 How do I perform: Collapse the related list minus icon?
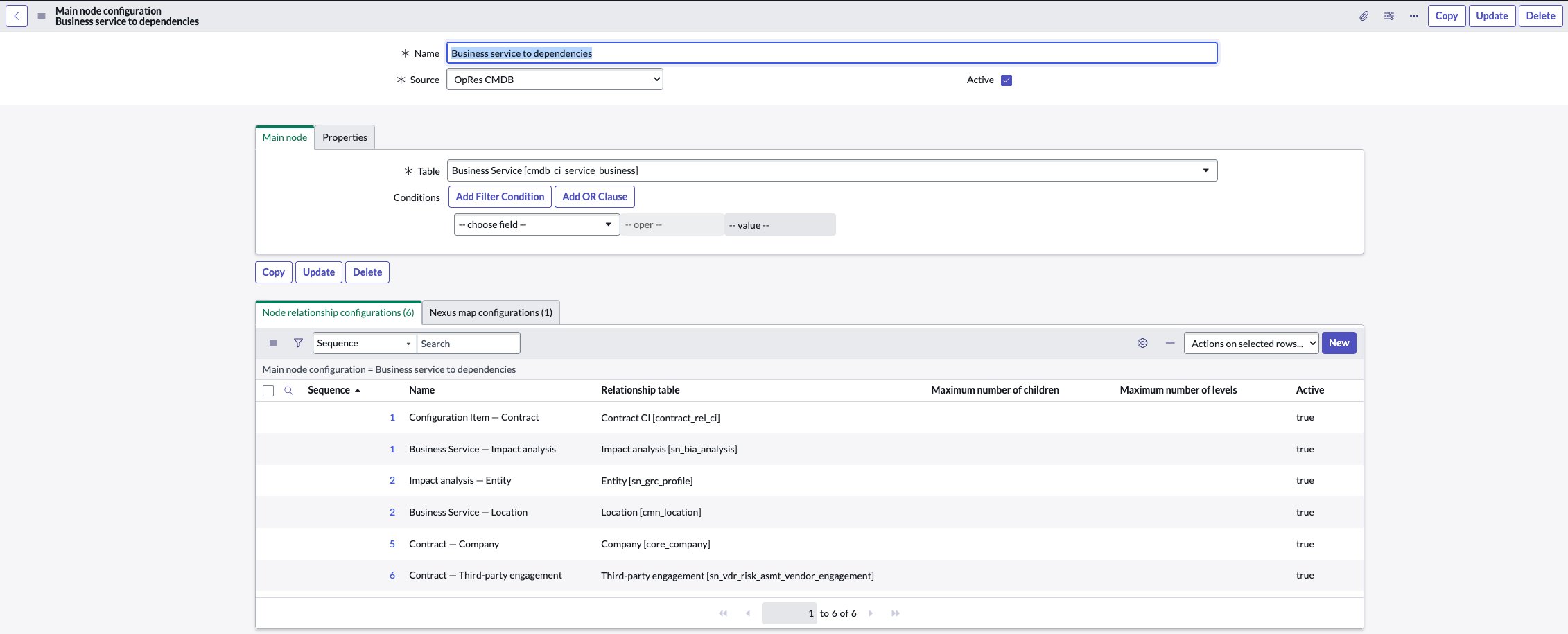(x=1170, y=343)
